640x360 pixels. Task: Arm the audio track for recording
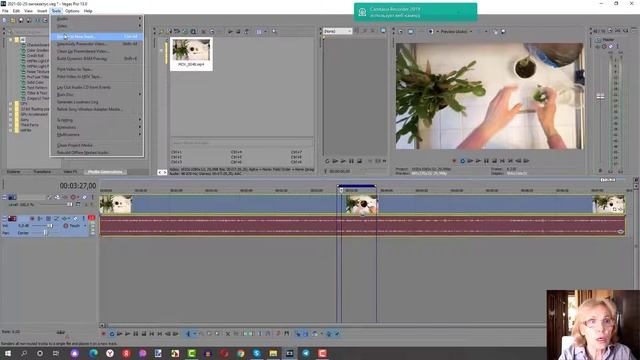(32, 218)
